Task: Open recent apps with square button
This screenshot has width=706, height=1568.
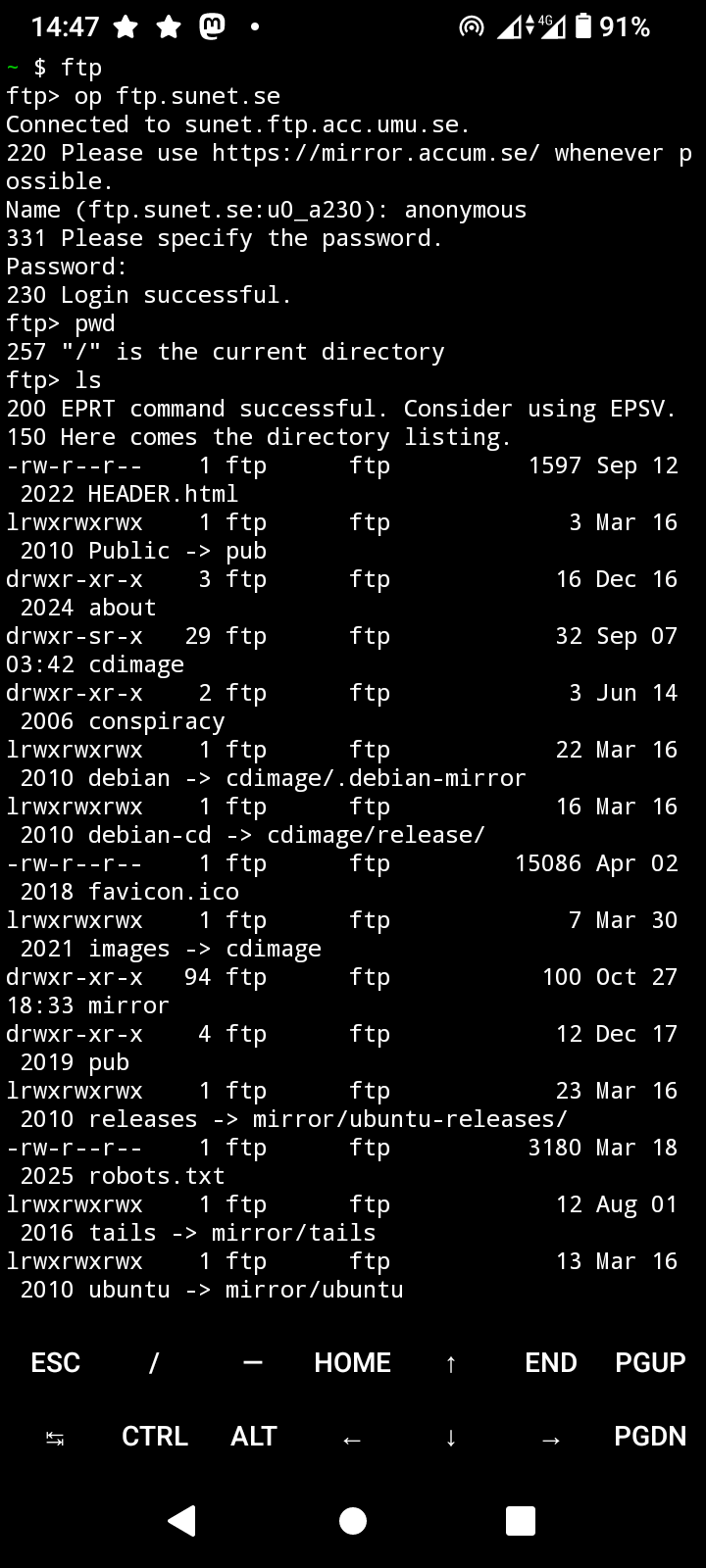Action: (520, 1520)
